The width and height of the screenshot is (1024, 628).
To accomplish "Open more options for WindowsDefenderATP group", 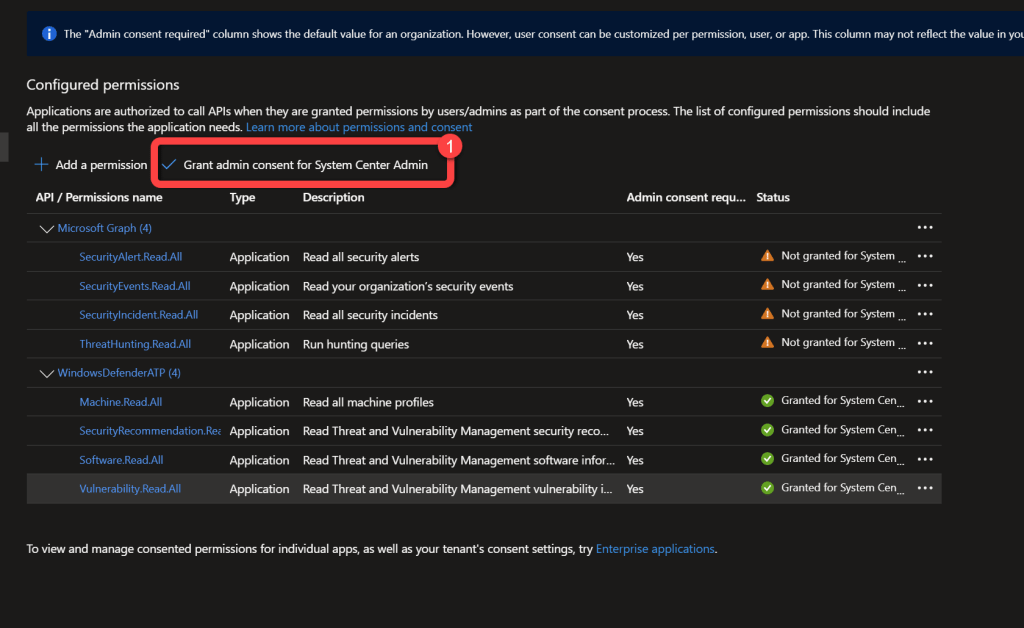I will point(924,373).
